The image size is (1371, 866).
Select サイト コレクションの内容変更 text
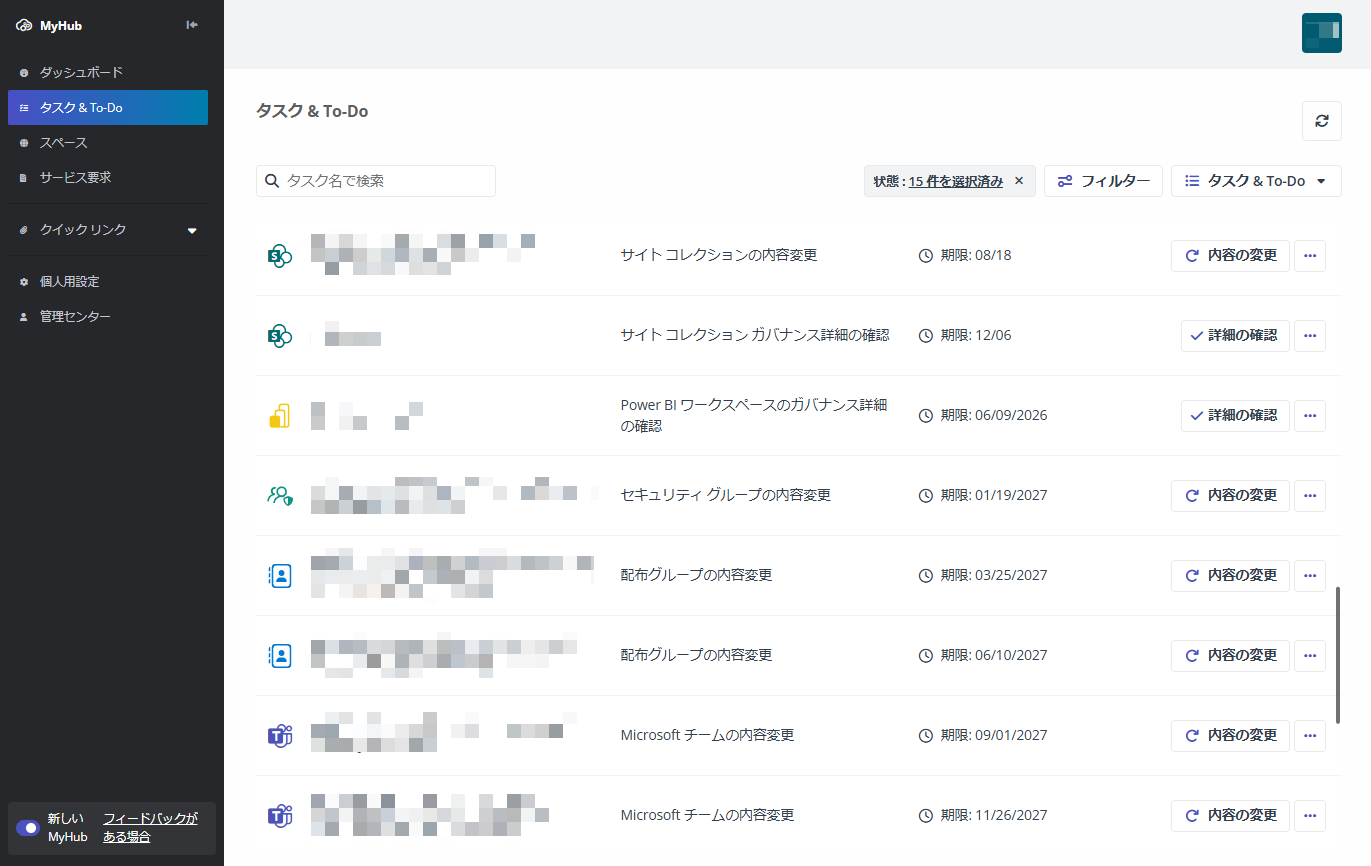point(719,255)
